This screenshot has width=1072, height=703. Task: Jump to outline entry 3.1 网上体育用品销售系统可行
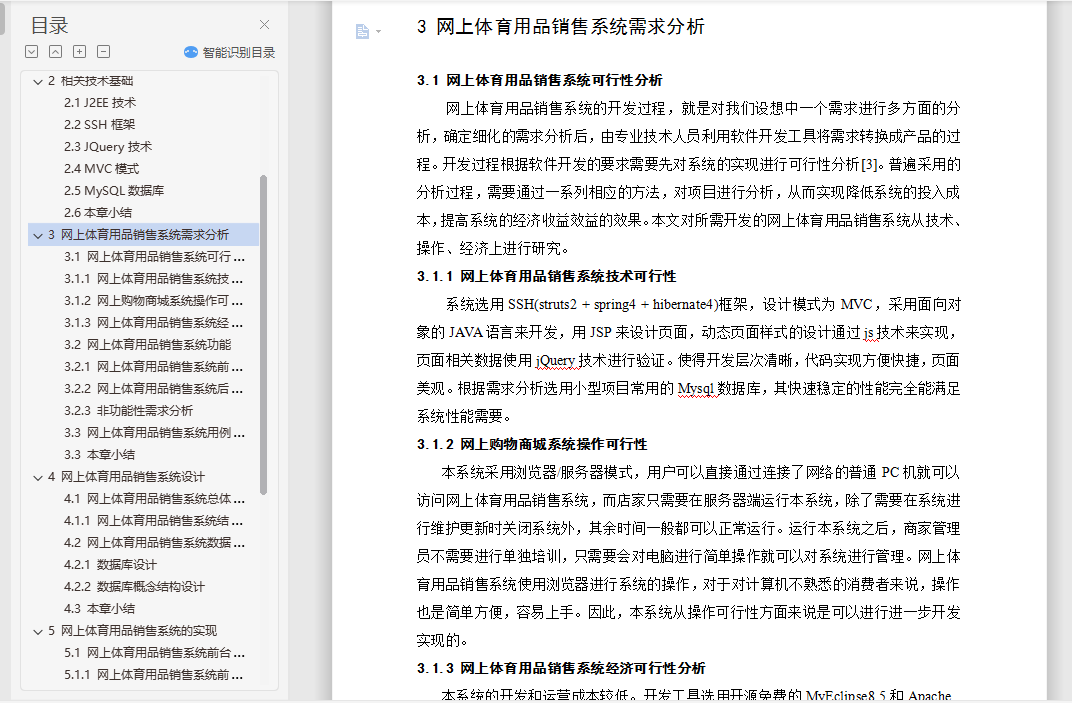[155, 256]
